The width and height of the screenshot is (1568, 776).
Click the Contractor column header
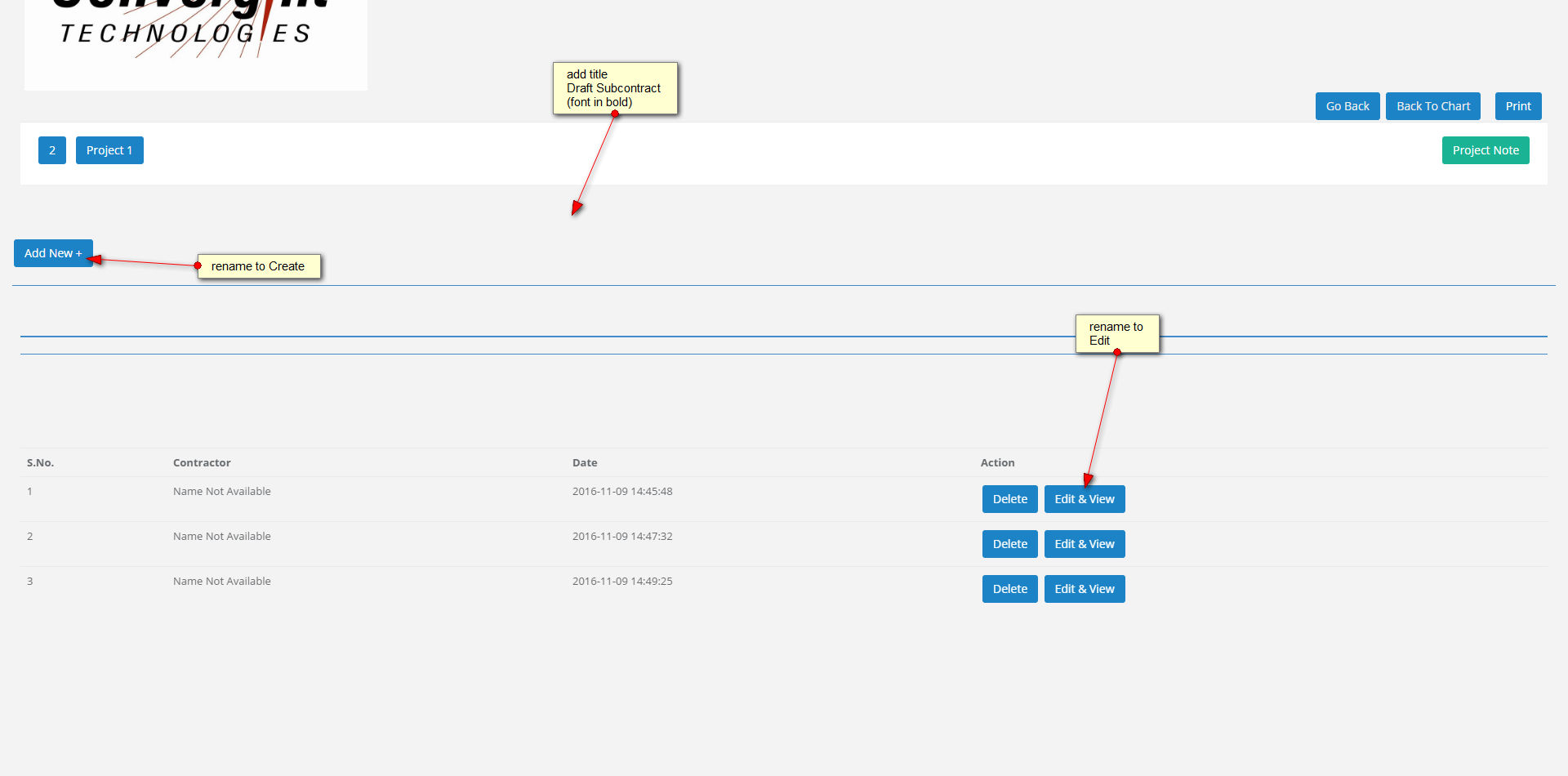(x=202, y=463)
